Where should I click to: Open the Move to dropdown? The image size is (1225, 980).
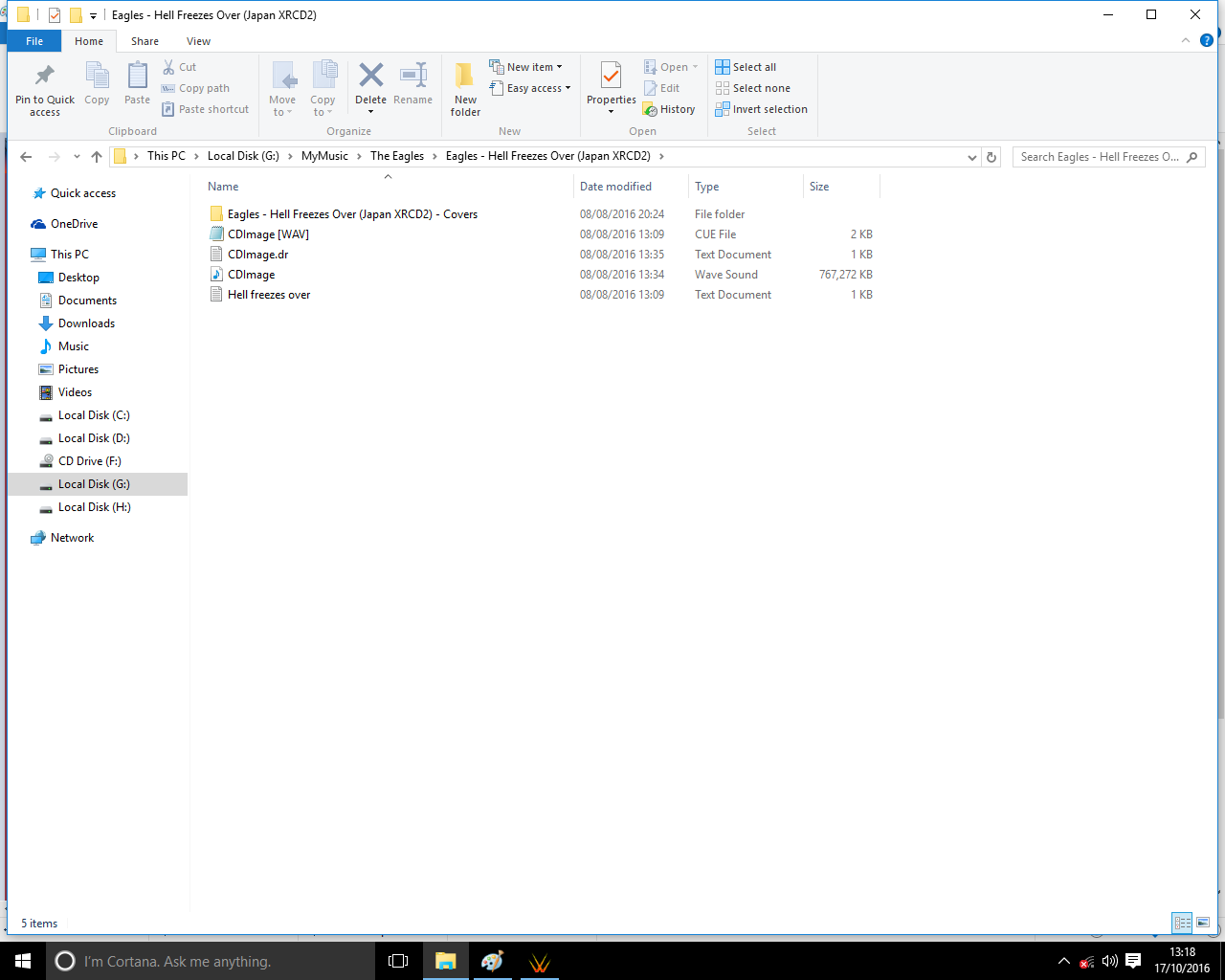pyautogui.click(x=282, y=88)
